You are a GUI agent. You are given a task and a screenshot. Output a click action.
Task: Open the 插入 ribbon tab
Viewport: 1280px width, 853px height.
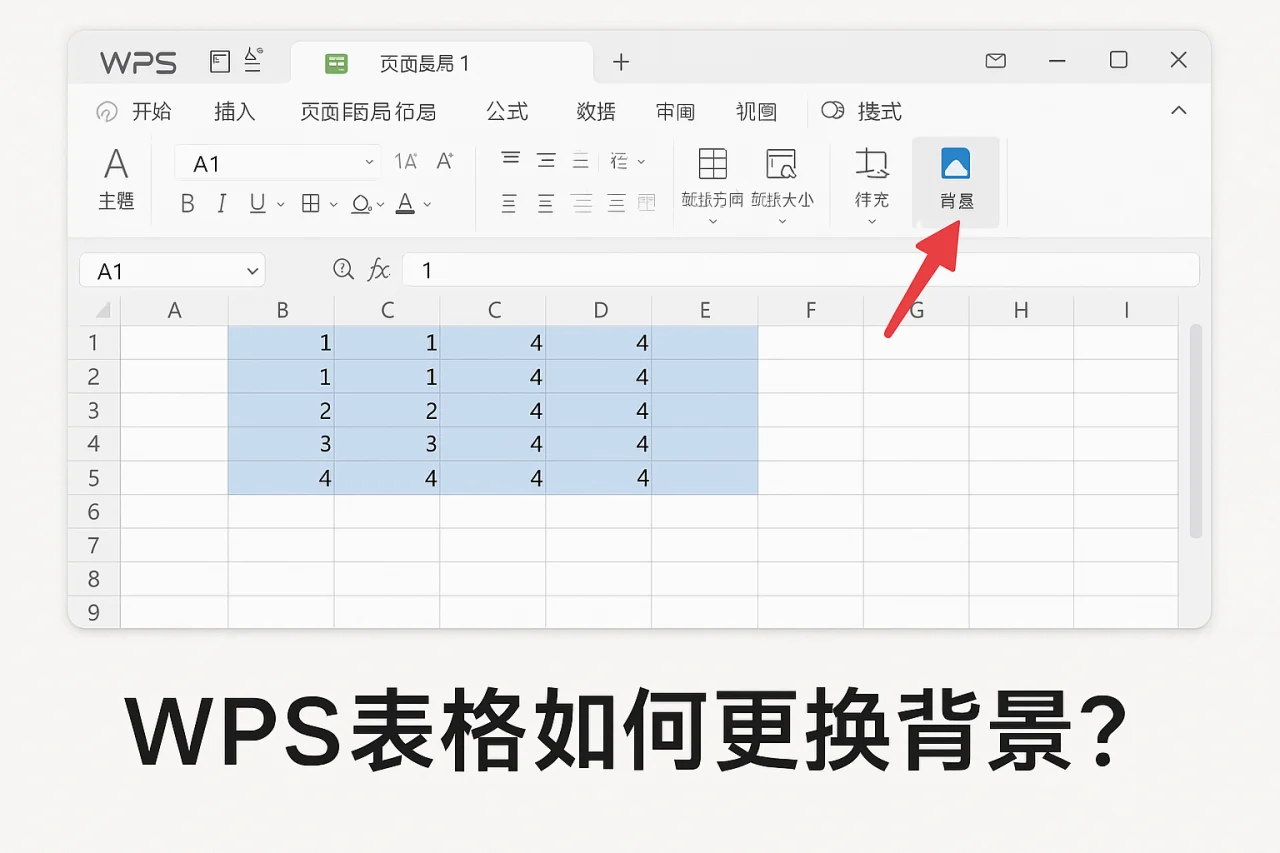tap(235, 112)
